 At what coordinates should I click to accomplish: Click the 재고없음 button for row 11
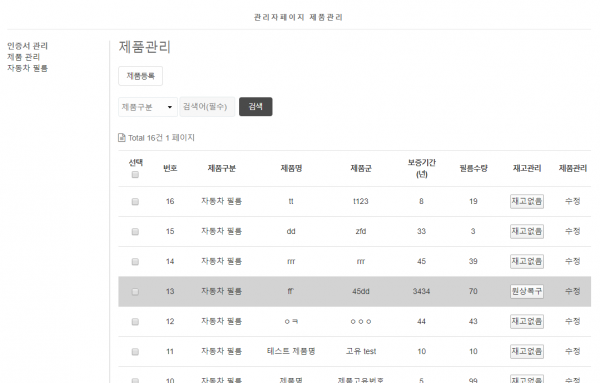[527, 352]
